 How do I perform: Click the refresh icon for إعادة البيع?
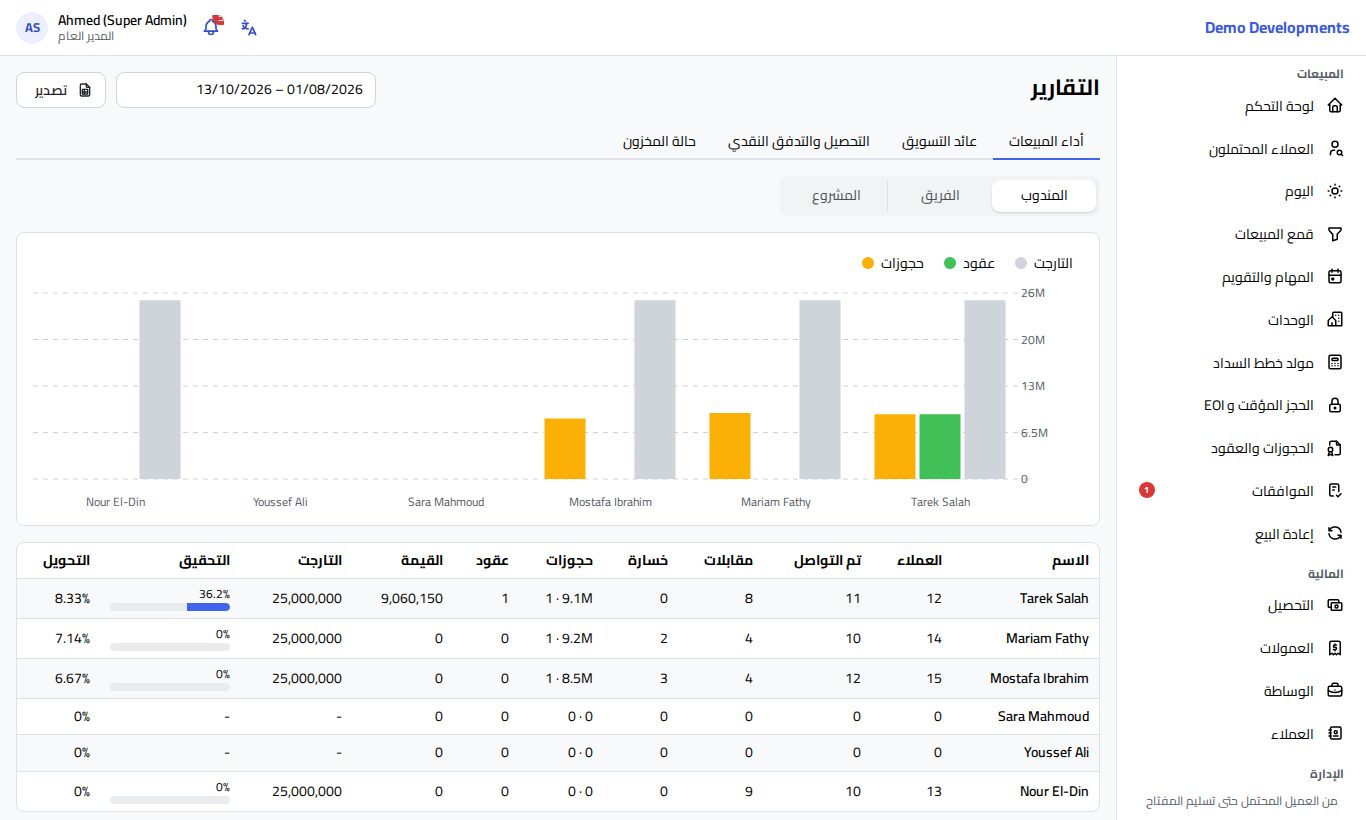[1334, 534]
